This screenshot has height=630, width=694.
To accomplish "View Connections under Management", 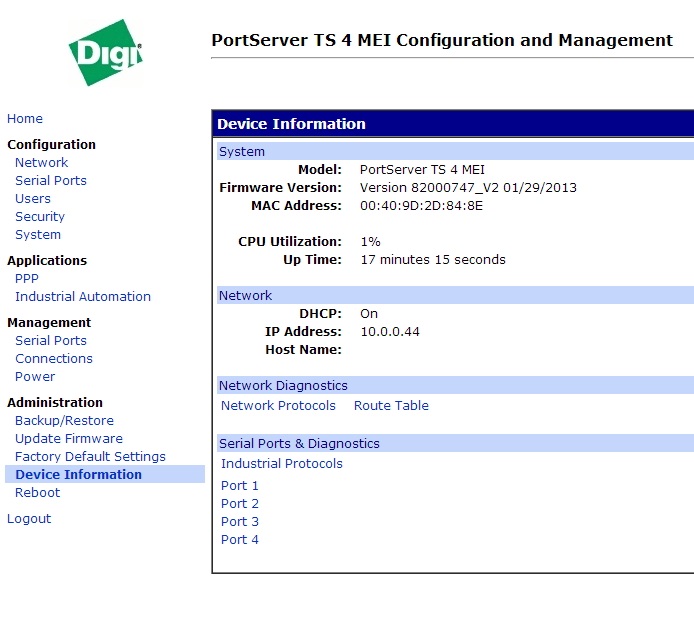I will point(54,359).
